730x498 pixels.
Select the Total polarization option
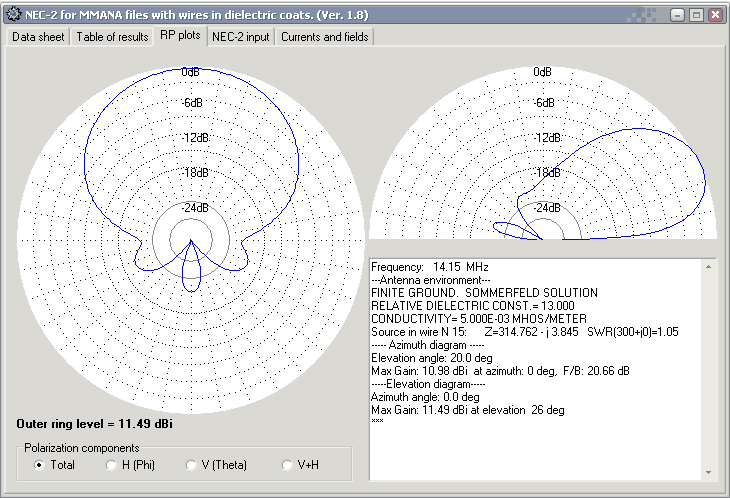pyautogui.click(x=39, y=465)
